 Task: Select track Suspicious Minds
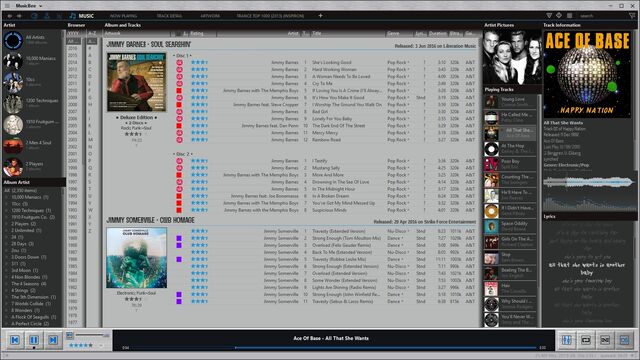click(329, 210)
